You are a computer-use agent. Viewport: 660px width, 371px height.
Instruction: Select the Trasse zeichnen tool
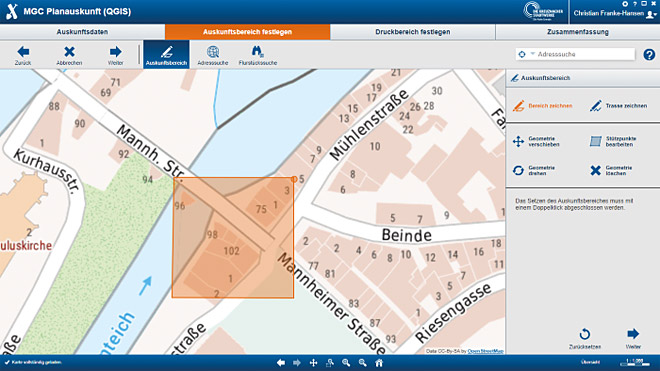click(x=618, y=106)
